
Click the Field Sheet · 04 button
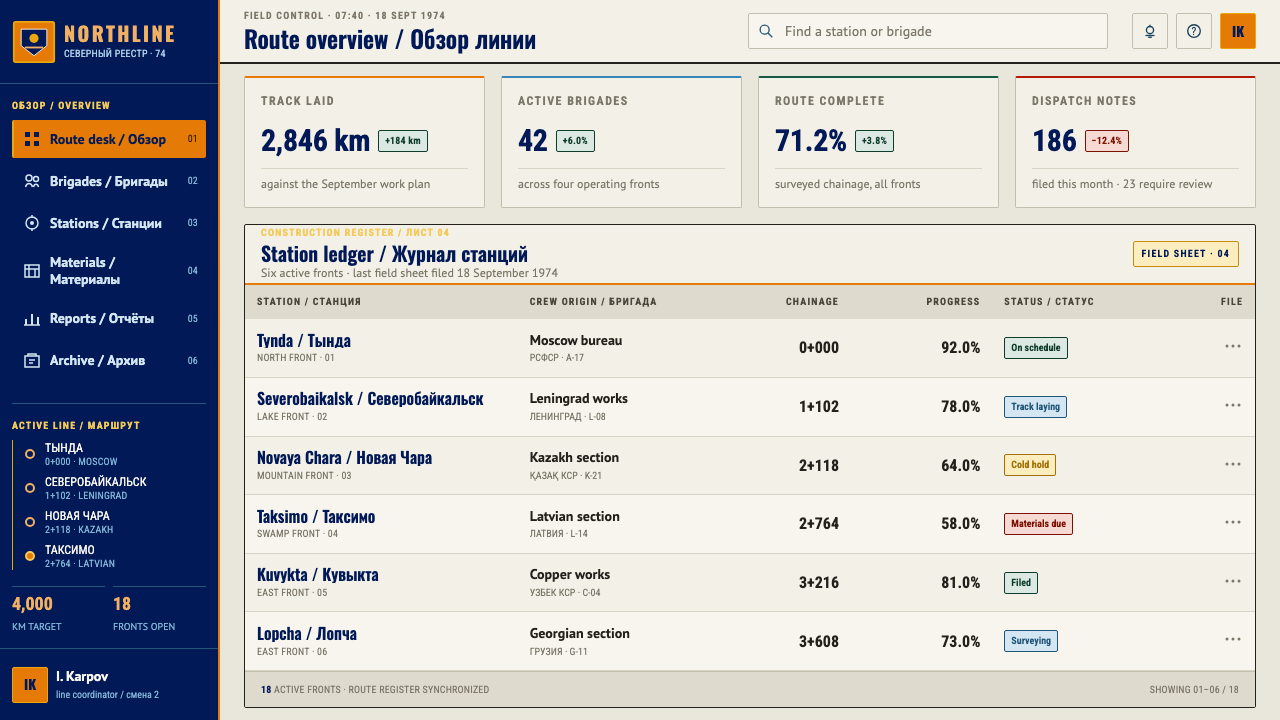(x=1185, y=254)
